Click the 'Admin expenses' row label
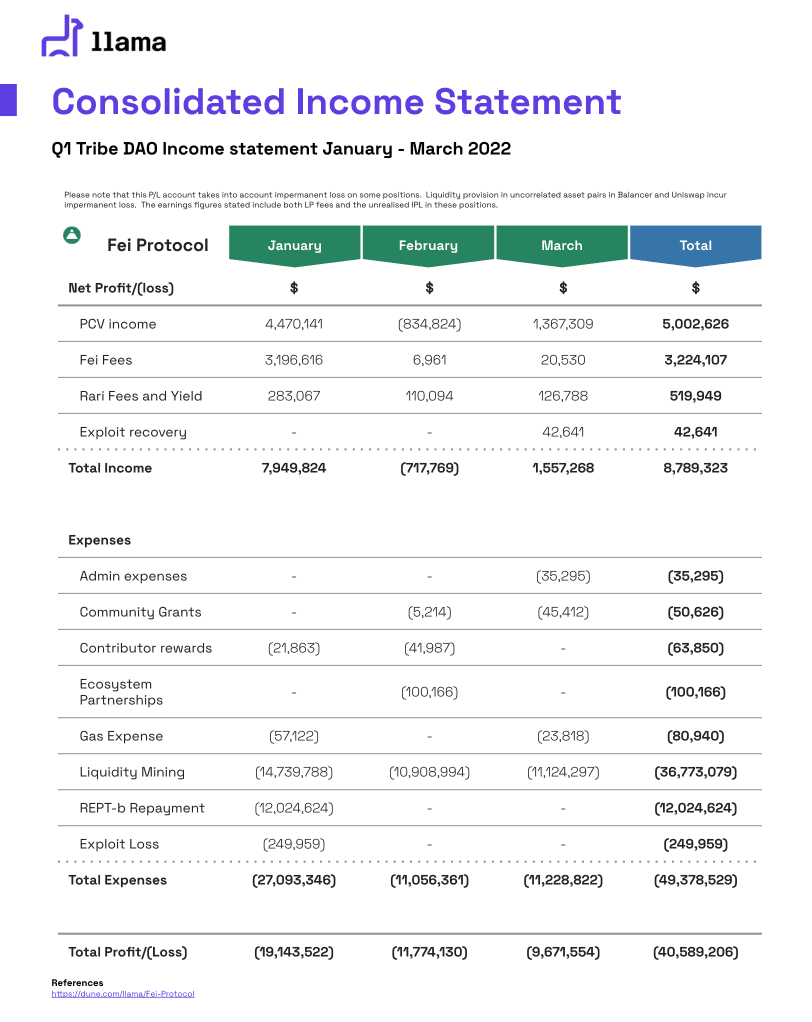This screenshot has width=812, height=1022. [x=133, y=576]
